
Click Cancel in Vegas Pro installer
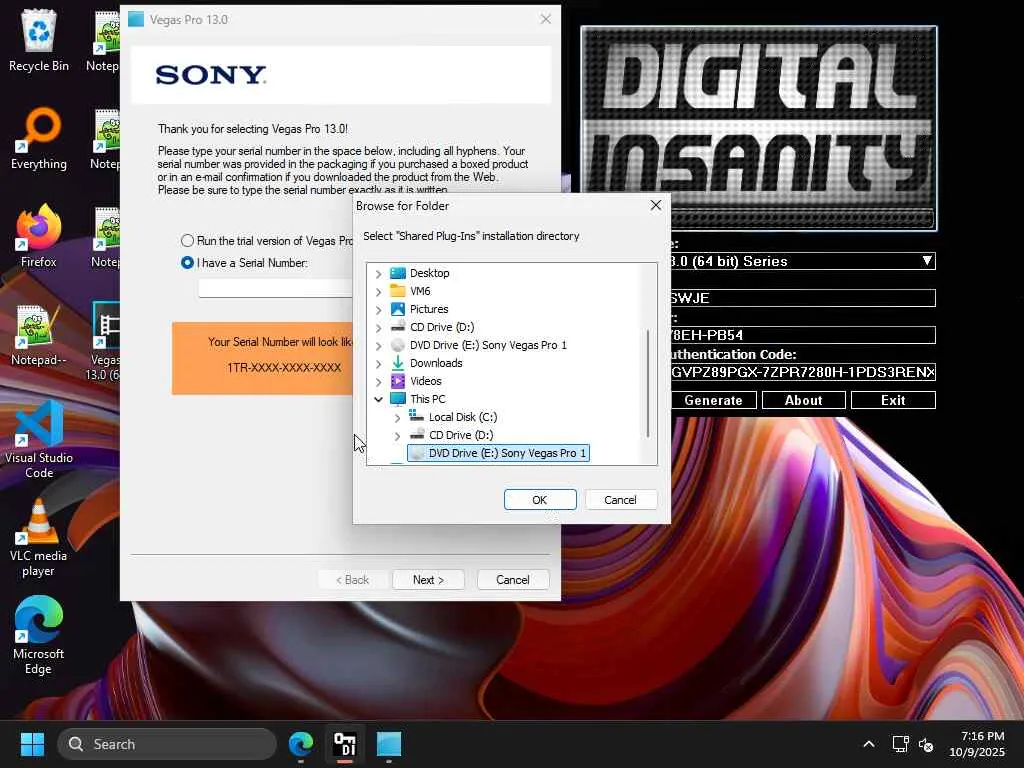pos(513,580)
